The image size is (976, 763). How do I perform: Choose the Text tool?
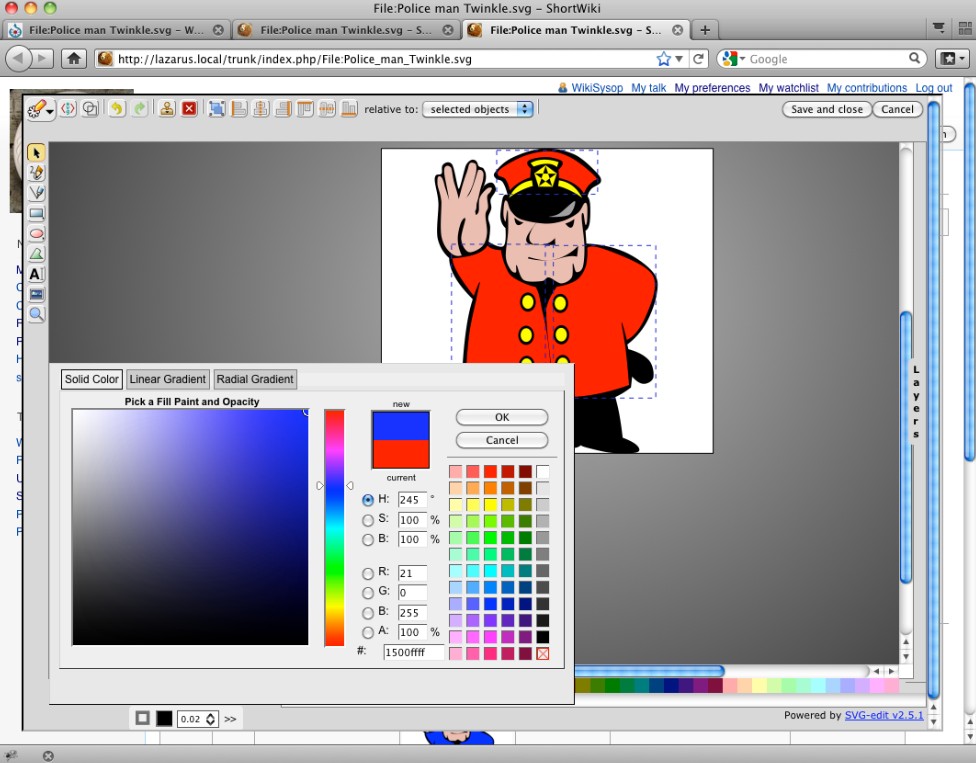coord(36,274)
